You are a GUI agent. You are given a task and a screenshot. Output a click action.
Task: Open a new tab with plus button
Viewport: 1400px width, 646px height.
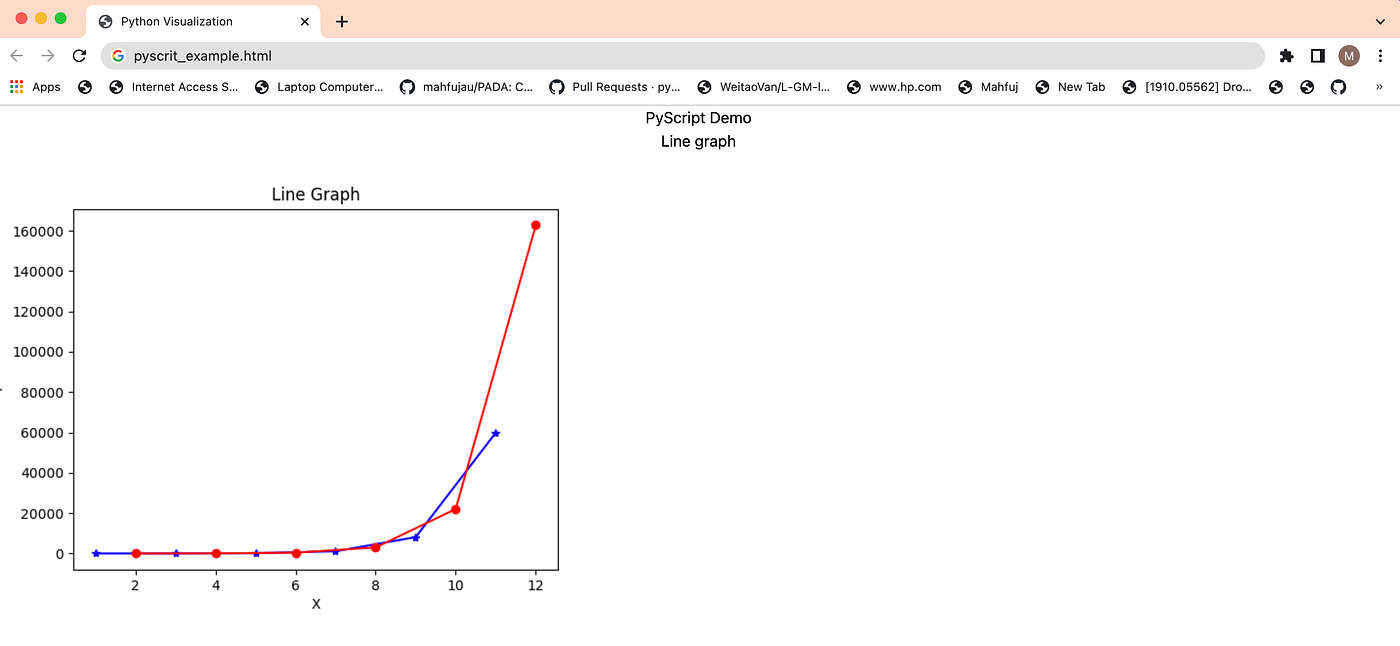(342, 20)
